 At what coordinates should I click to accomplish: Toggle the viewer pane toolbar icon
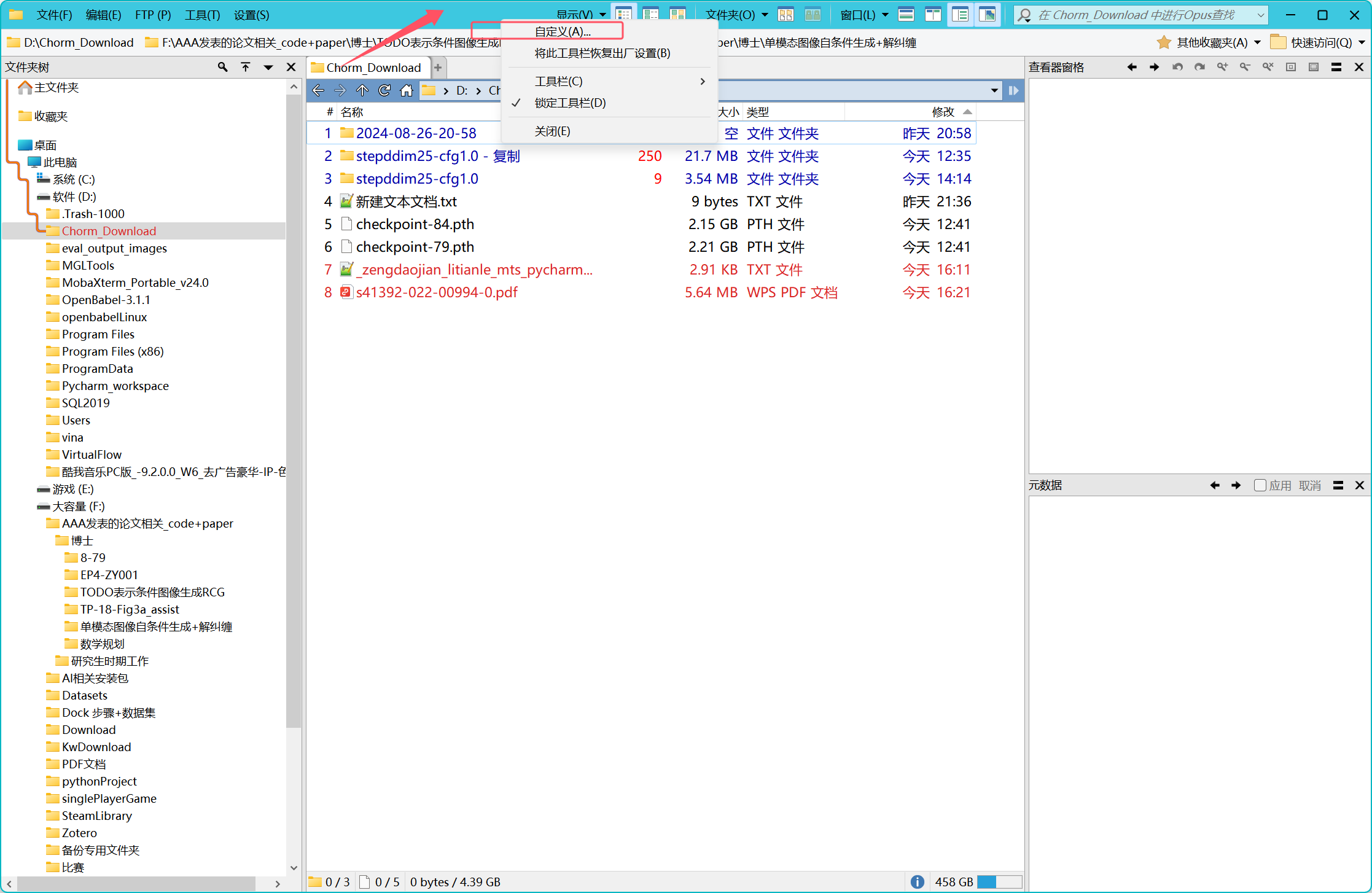tap(987, 15)
